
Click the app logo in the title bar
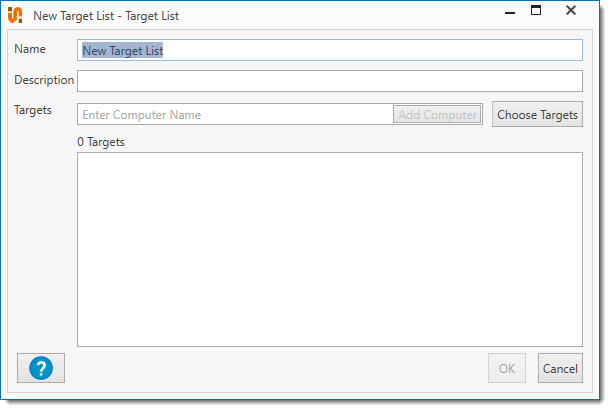tap(15, 16)
